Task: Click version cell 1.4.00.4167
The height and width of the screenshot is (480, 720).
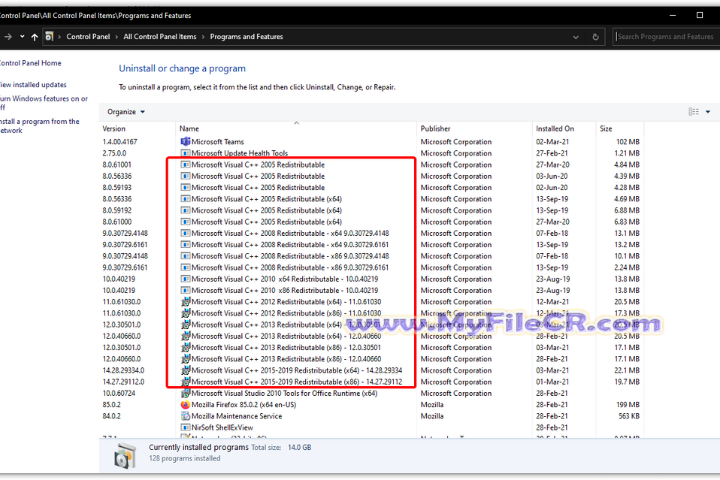Action: tap(120, 141)
